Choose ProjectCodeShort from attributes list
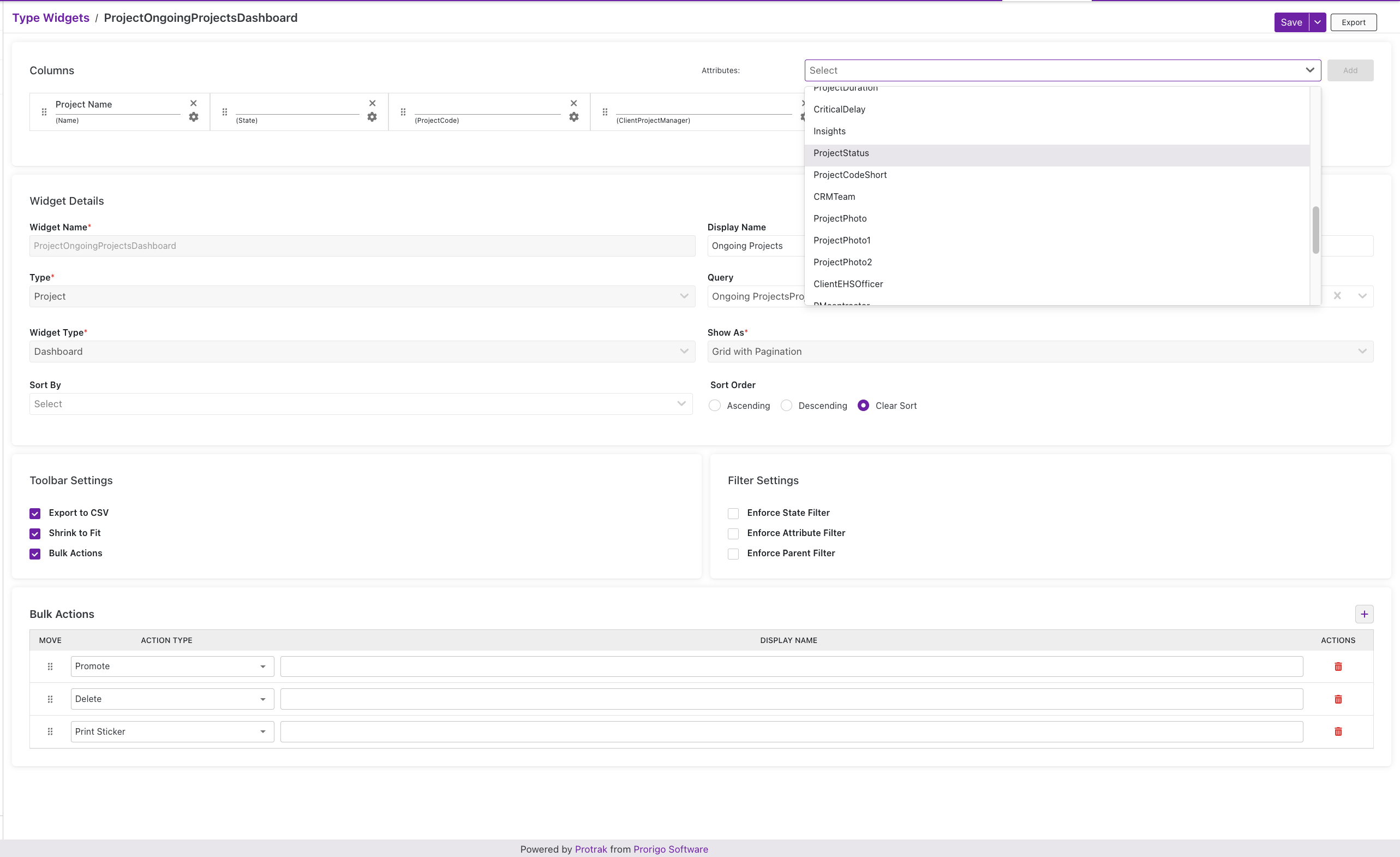1400x857 pixels. pos(1057,175)
